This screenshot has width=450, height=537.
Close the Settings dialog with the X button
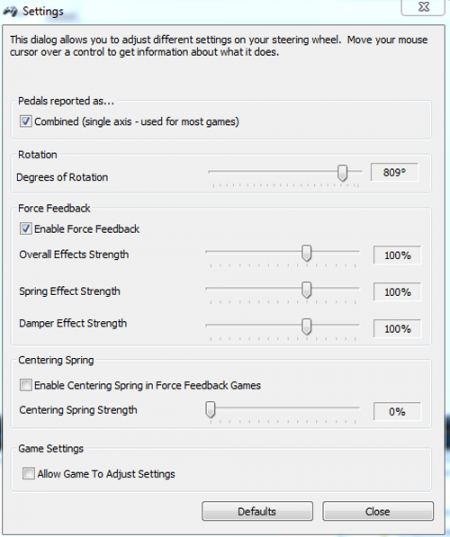click(x=423, y=7)
